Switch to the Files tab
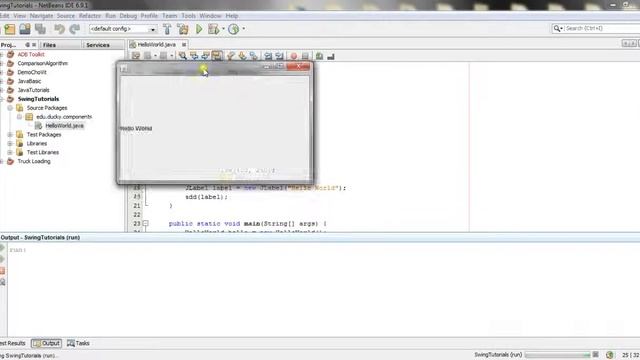This screenshot has width=640, height=360. click(49, 45)
